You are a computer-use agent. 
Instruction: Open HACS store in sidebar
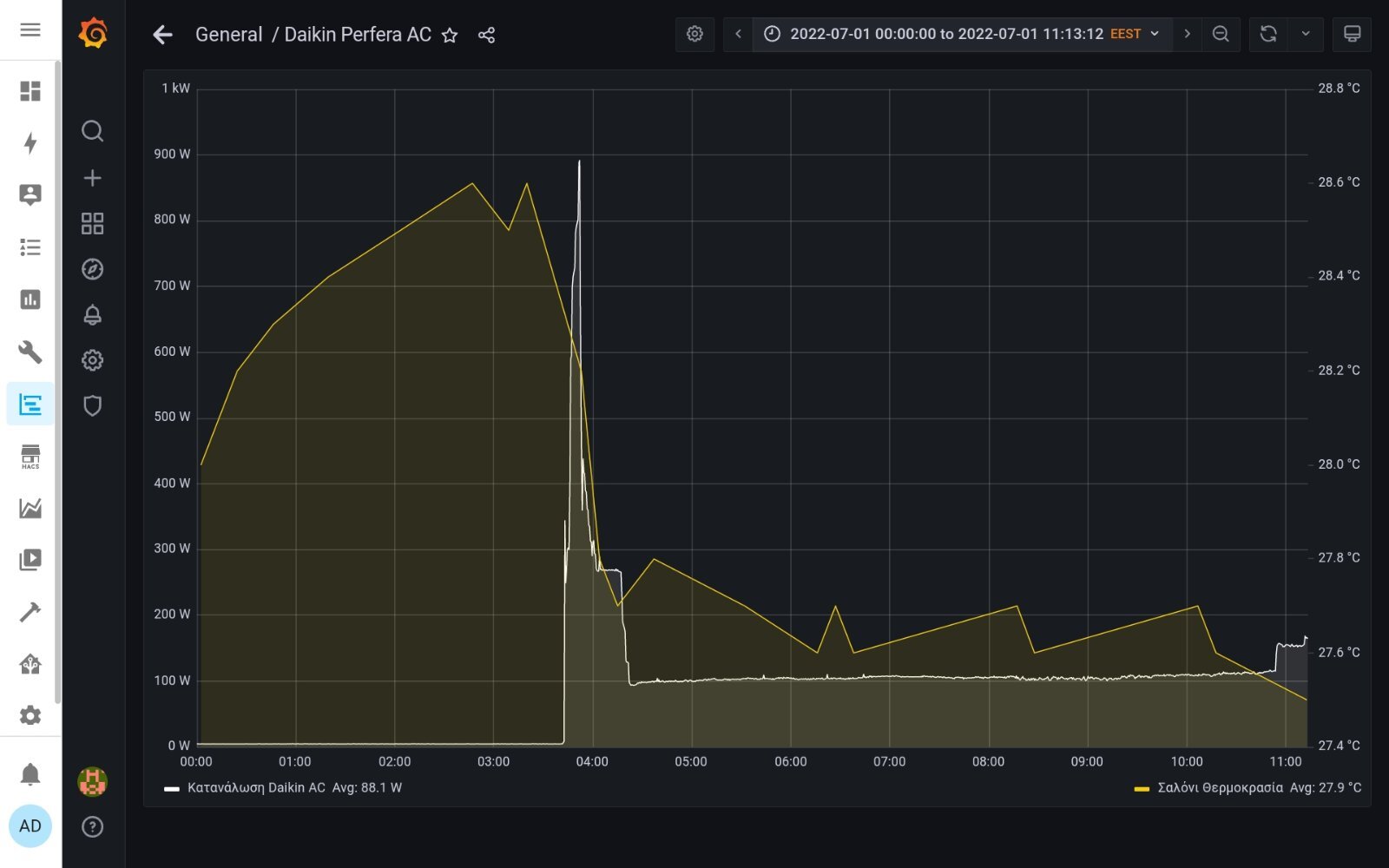point(30,456)
